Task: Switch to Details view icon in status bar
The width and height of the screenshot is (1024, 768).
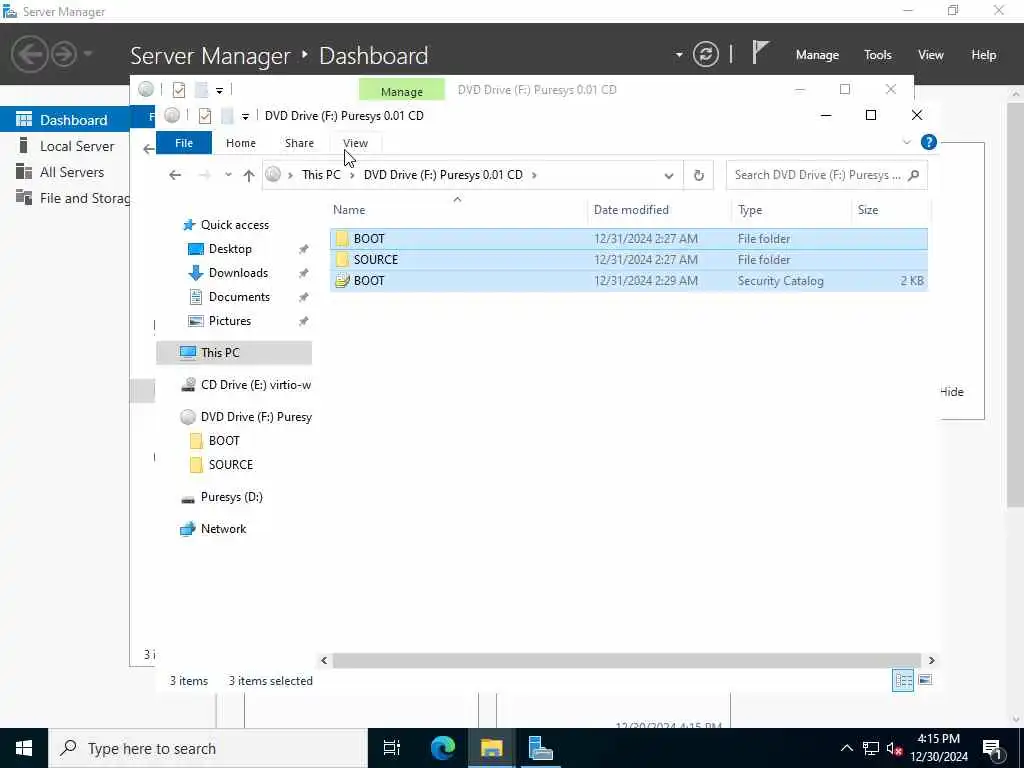Action: click(x=903, y=680)
